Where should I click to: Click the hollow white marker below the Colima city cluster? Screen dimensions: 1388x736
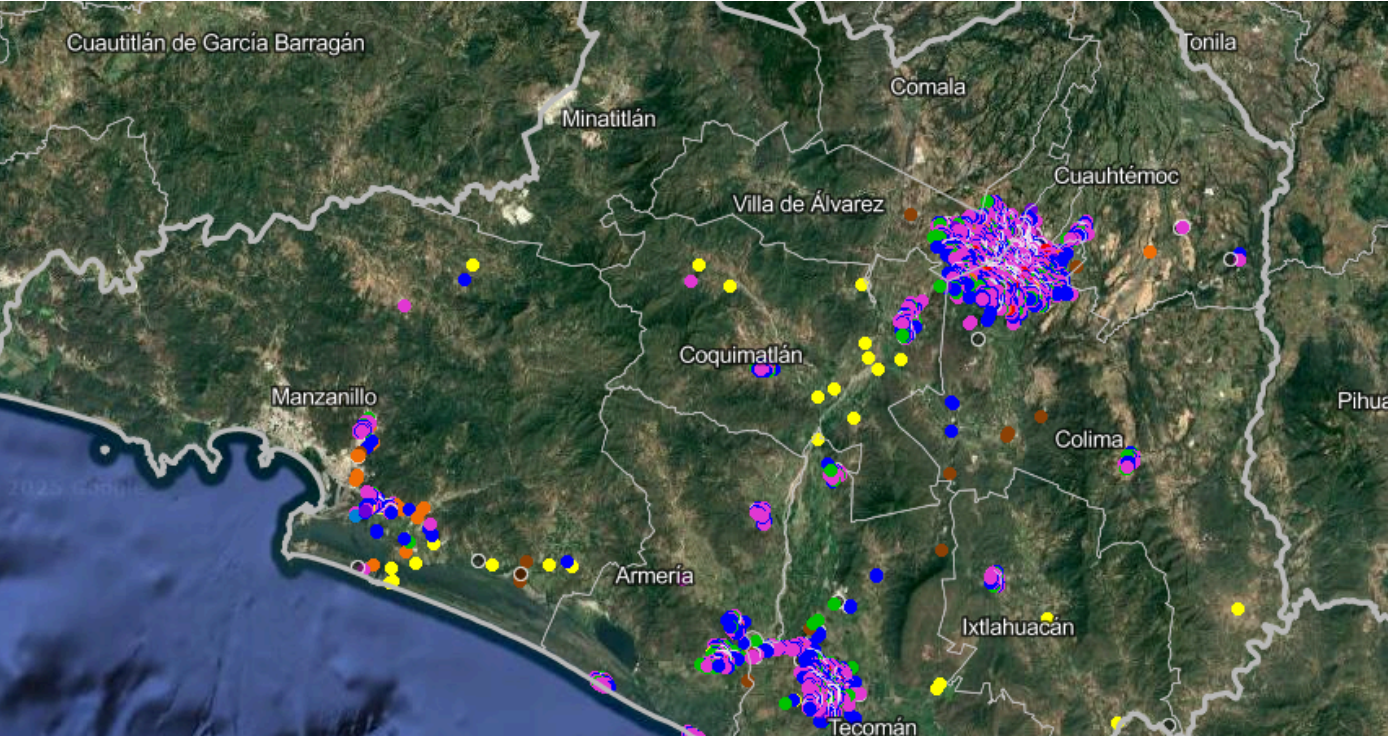point(978,339)
